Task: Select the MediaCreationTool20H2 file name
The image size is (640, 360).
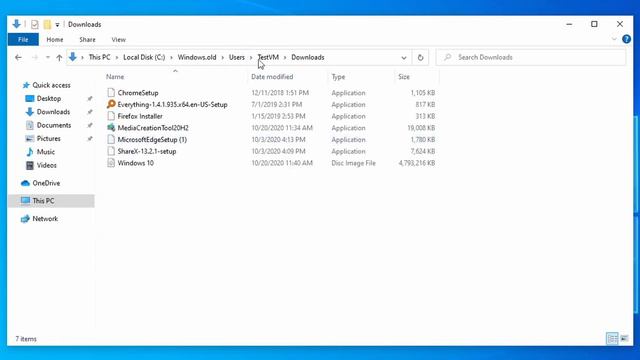Action: point(153,128)
